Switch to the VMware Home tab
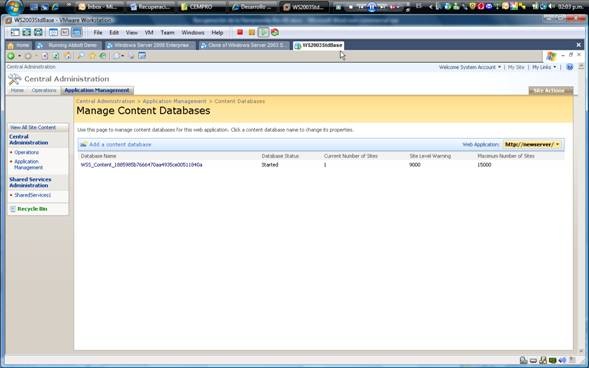Screen dimensions: 589x368 point(18,45)
